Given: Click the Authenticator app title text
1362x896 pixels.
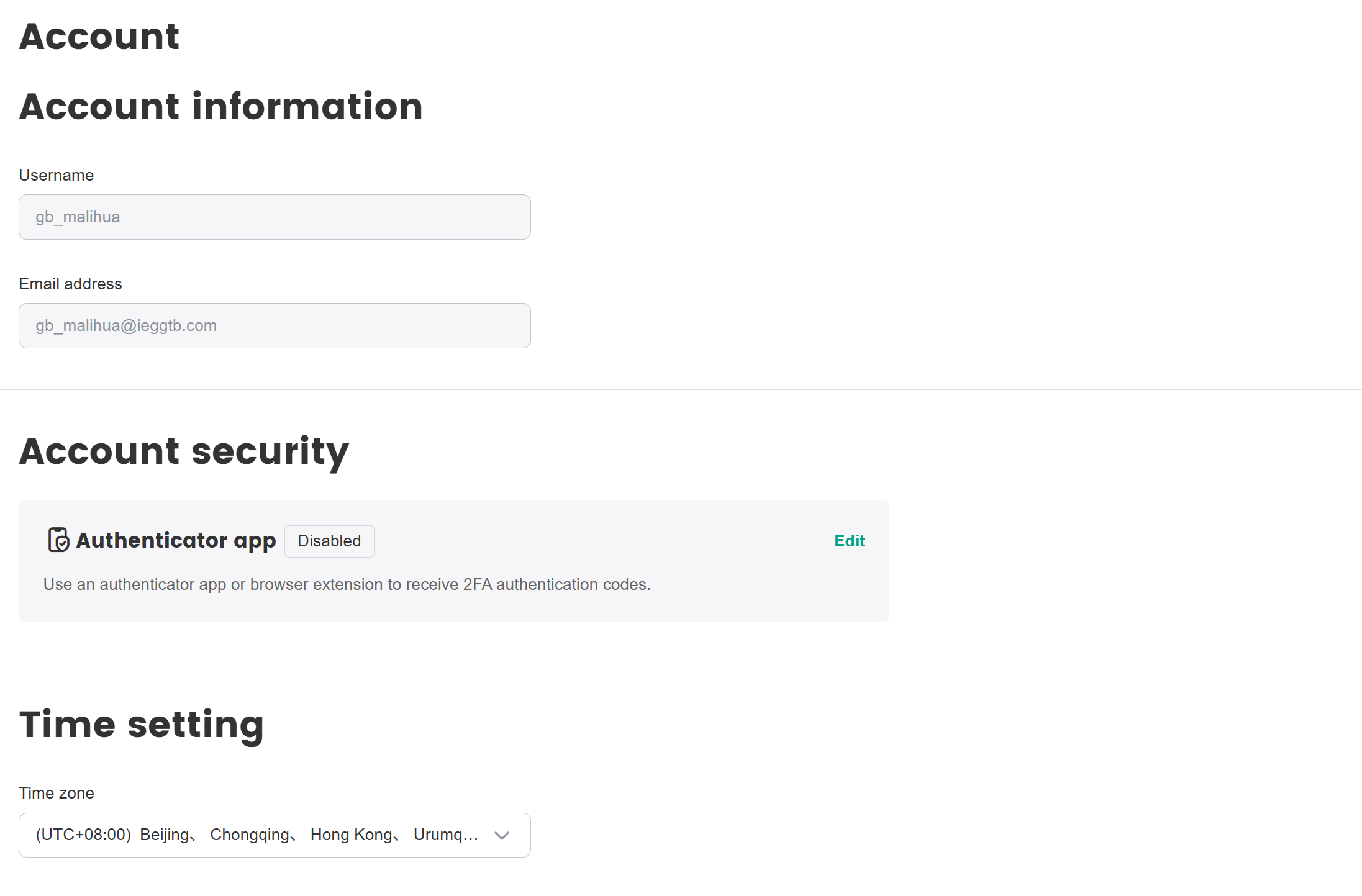Looking at the screenshot, I should (x=176, y=541).
